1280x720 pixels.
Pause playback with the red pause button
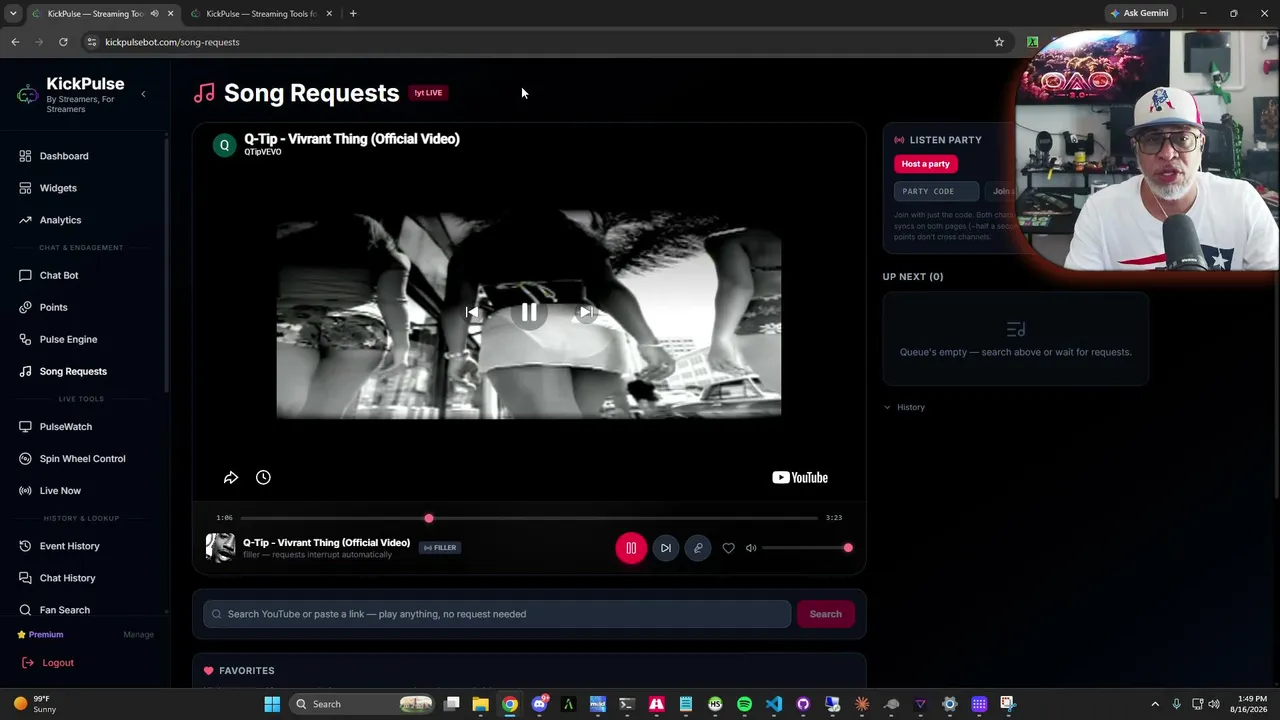(x=631, y=548)
